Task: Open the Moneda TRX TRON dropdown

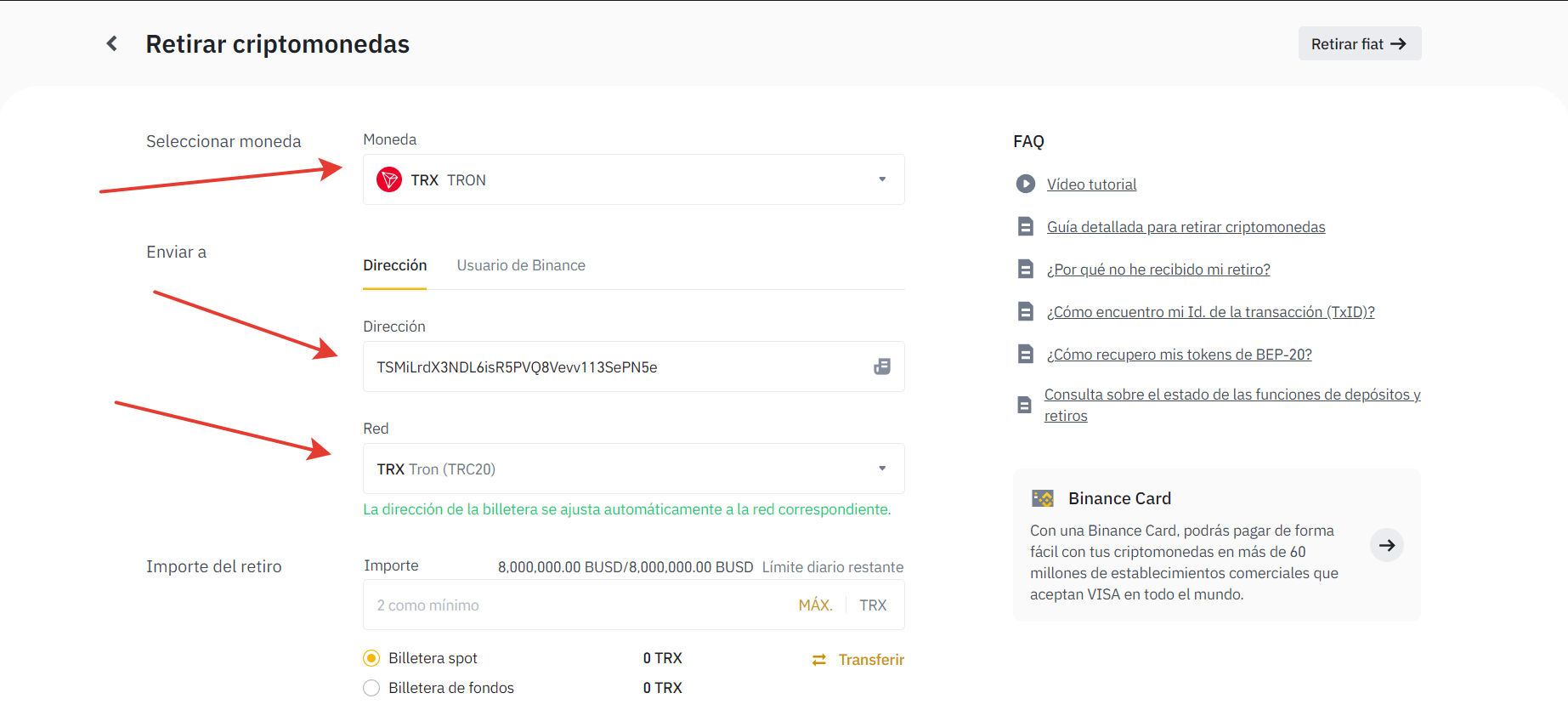Action: click(x=633, y=179)
